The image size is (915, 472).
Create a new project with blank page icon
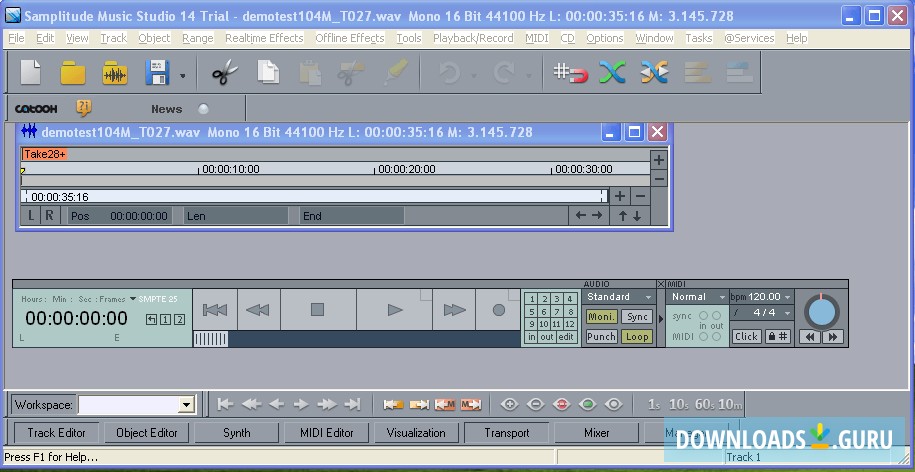[x=31, y=73]
